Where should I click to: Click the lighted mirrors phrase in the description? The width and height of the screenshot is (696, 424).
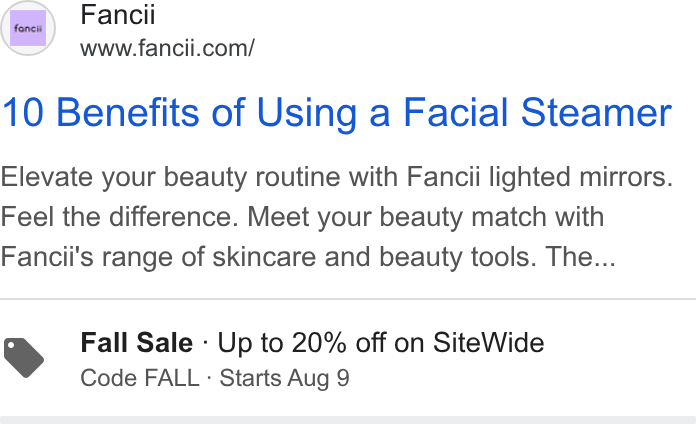click(581, 177)
